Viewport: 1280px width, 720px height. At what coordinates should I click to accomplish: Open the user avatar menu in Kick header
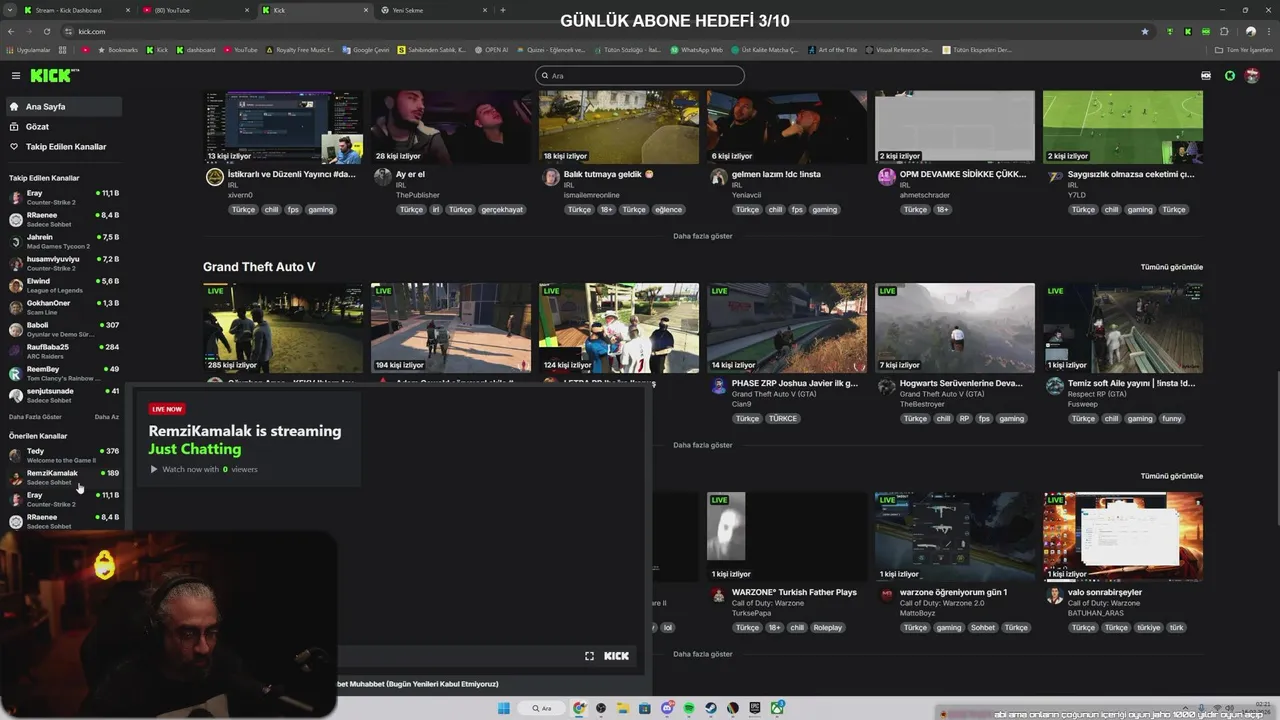click(1251, 76)
